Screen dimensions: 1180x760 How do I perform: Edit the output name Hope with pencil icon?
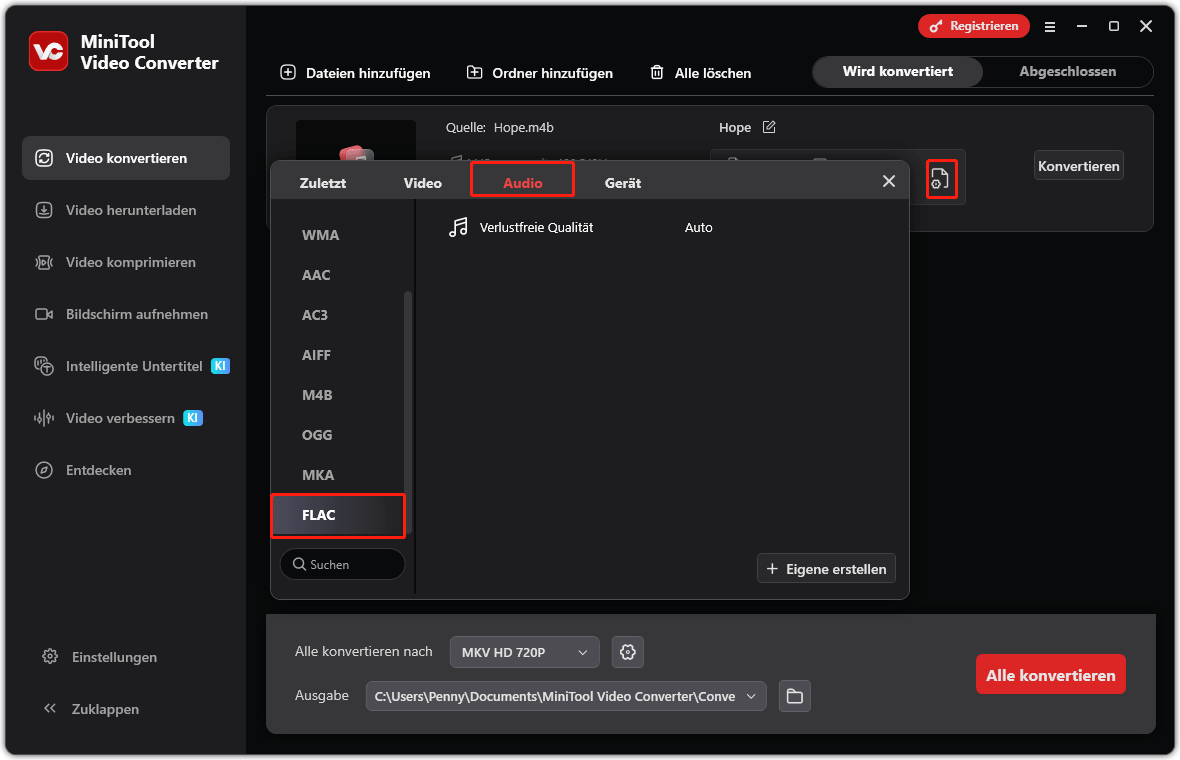pos(769,127)
